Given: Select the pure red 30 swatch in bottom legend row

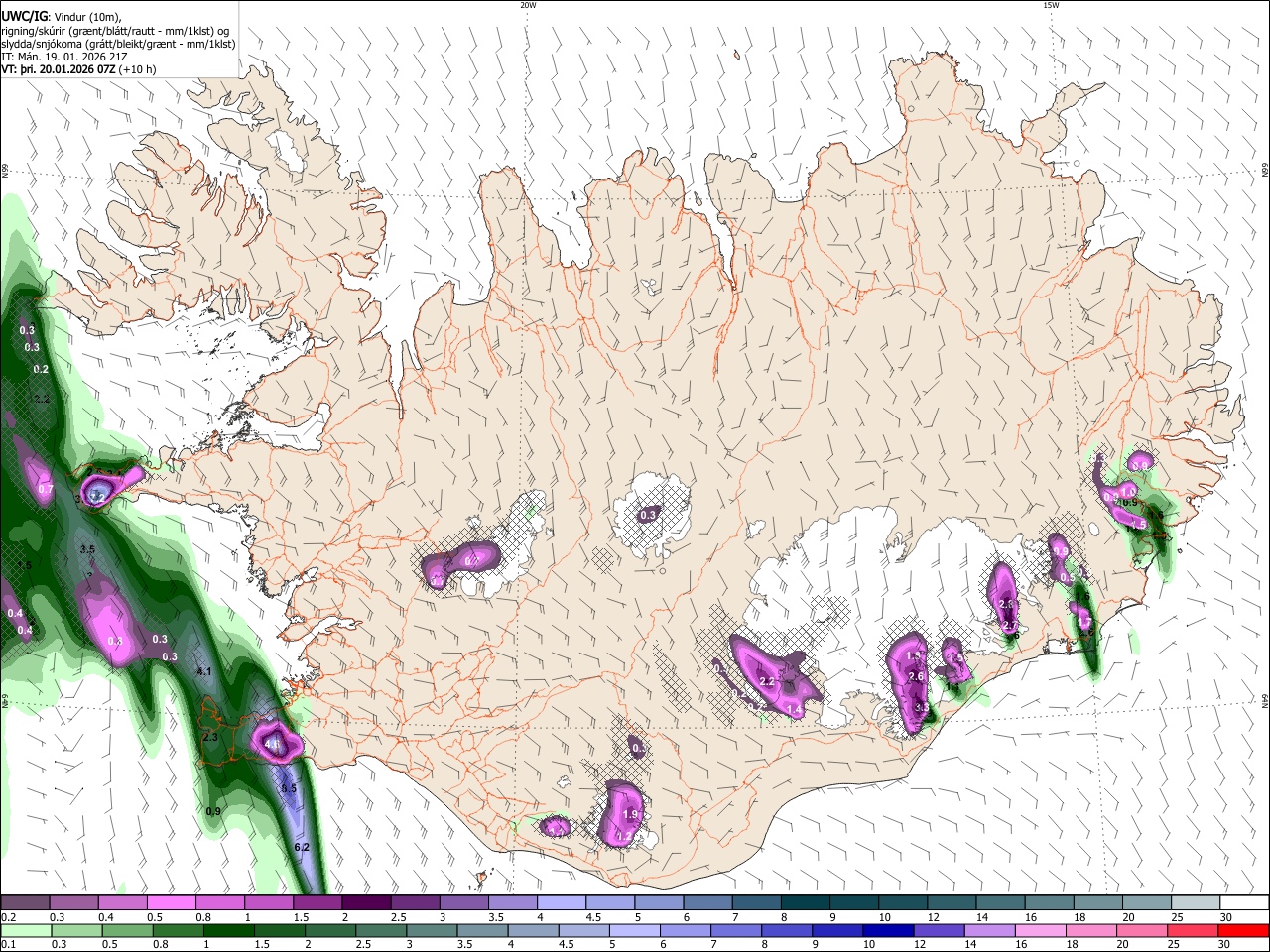Looking at the screenshot, I should pos(1243,930).
